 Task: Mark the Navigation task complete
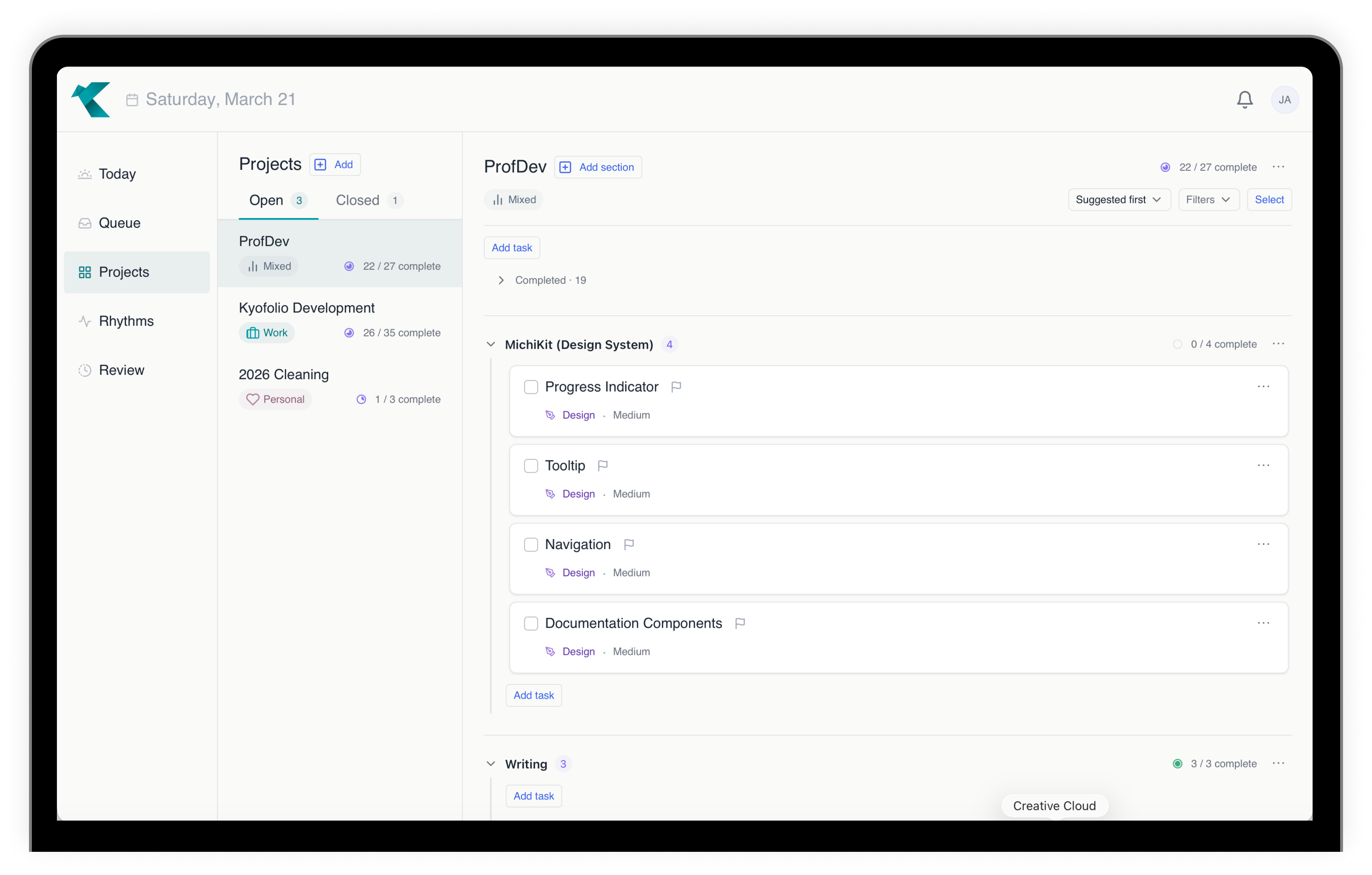pos(531,545)
